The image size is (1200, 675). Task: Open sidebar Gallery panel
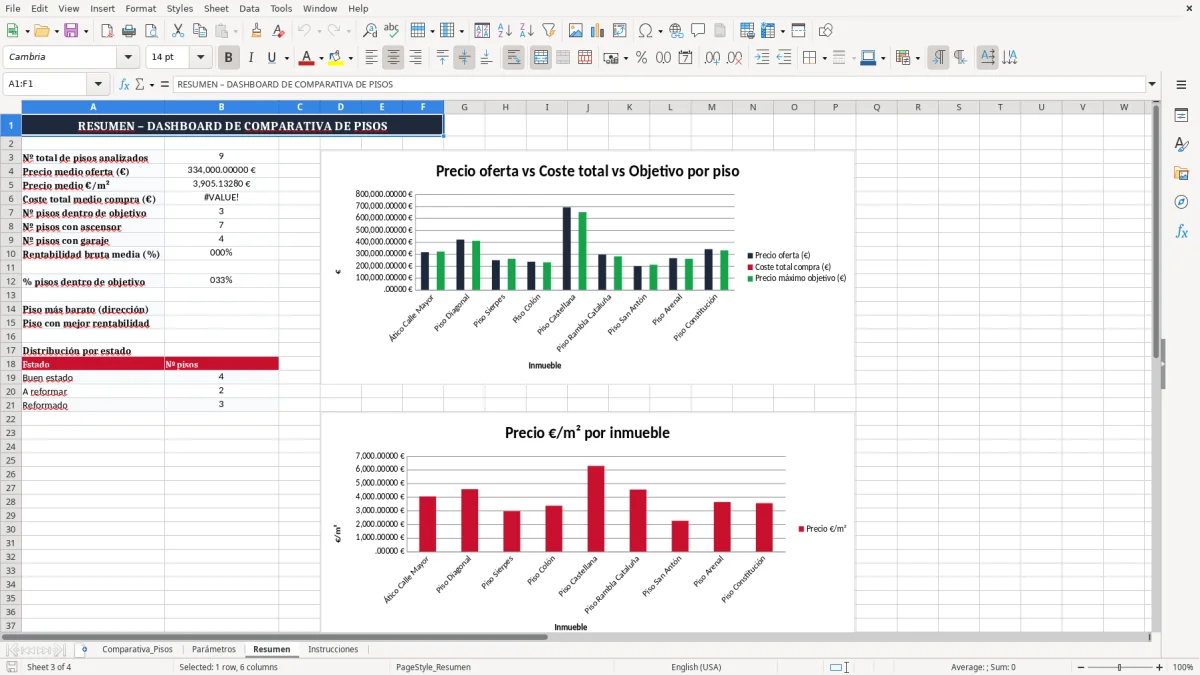coord(1181,173)
